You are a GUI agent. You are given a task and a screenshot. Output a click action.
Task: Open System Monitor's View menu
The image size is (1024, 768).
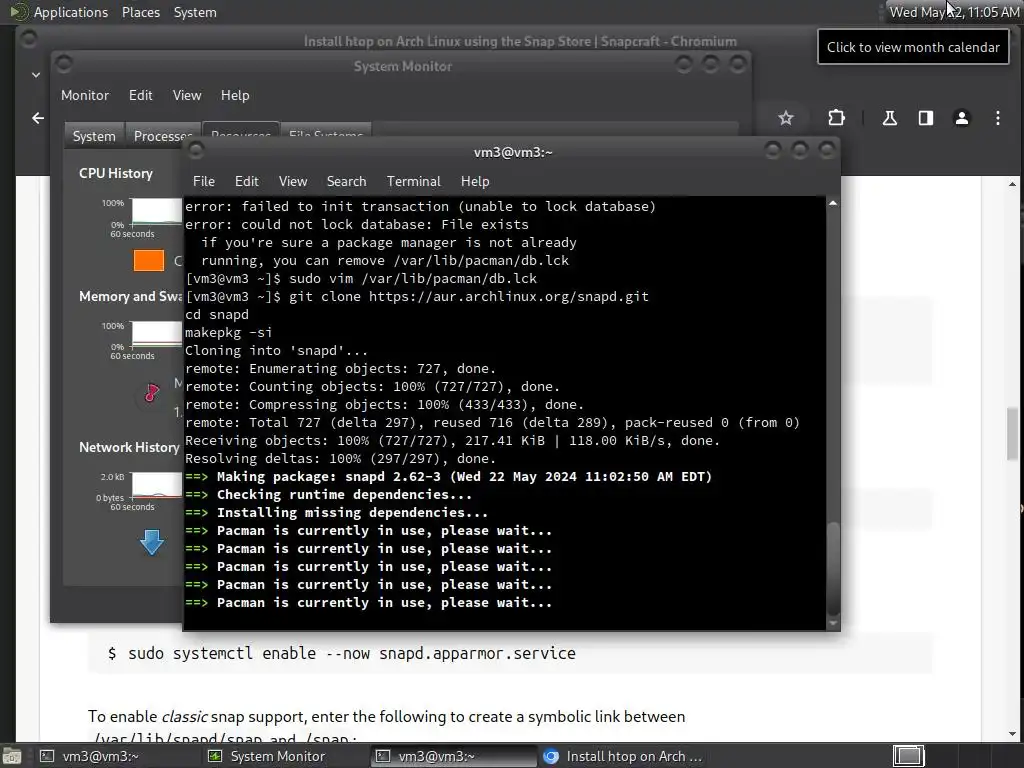click(187, 95)
